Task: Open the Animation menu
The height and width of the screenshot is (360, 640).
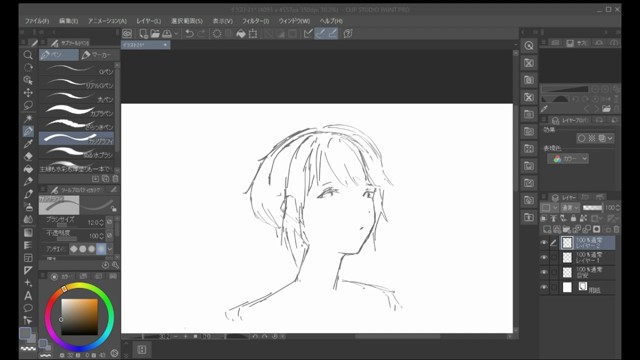Action: [x=107, y=21]
